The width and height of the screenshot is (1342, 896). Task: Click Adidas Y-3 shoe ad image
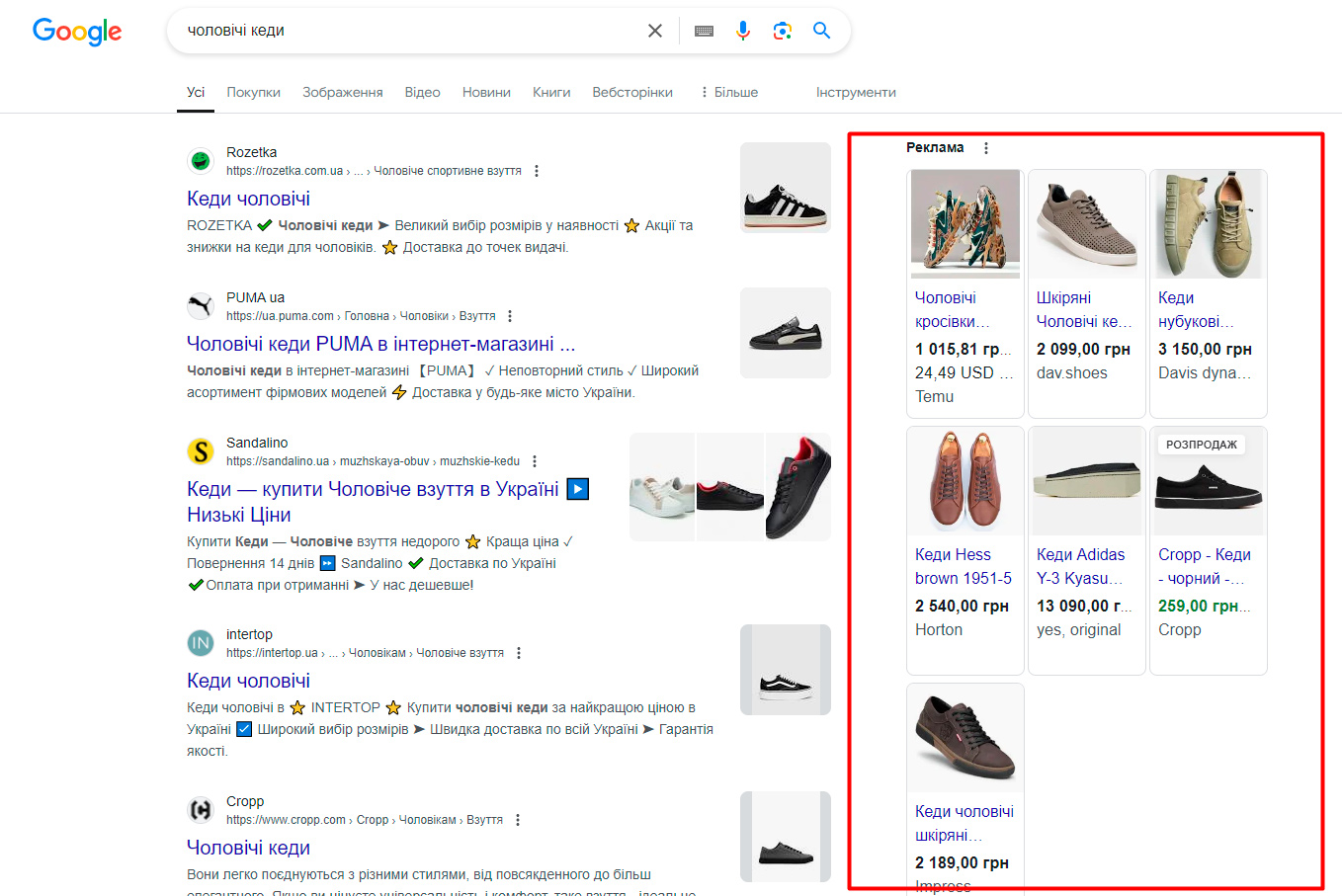[x=1087, y=481]
